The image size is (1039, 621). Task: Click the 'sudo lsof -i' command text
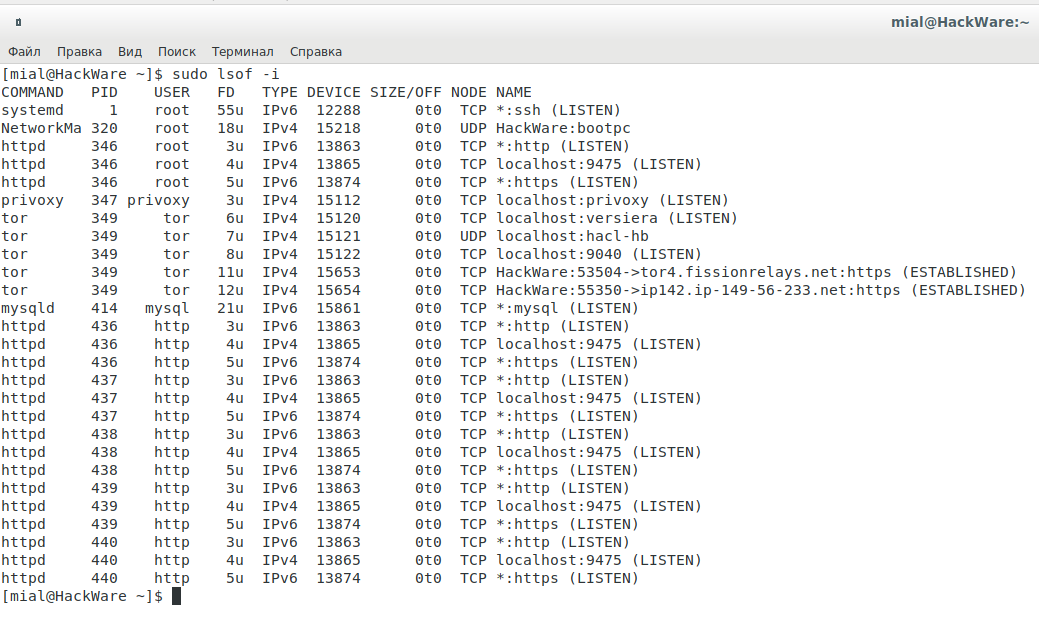pyautogui.click(x=225, y=74)
